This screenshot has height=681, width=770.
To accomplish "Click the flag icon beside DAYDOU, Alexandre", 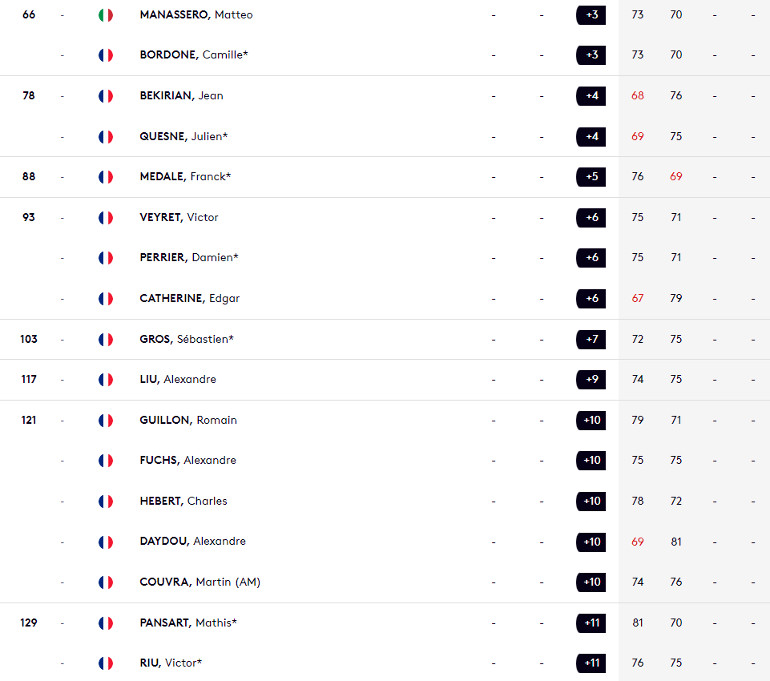I will pos(106,542).
